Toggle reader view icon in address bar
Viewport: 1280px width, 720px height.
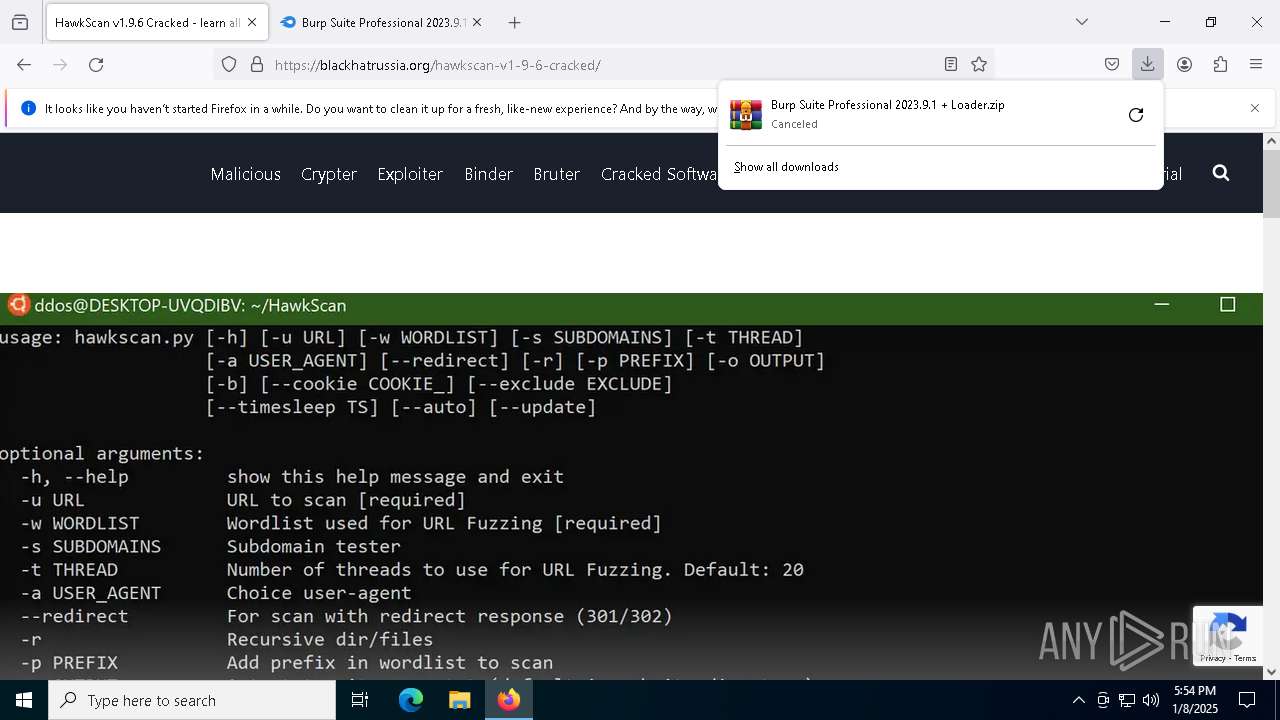(951, 65)
